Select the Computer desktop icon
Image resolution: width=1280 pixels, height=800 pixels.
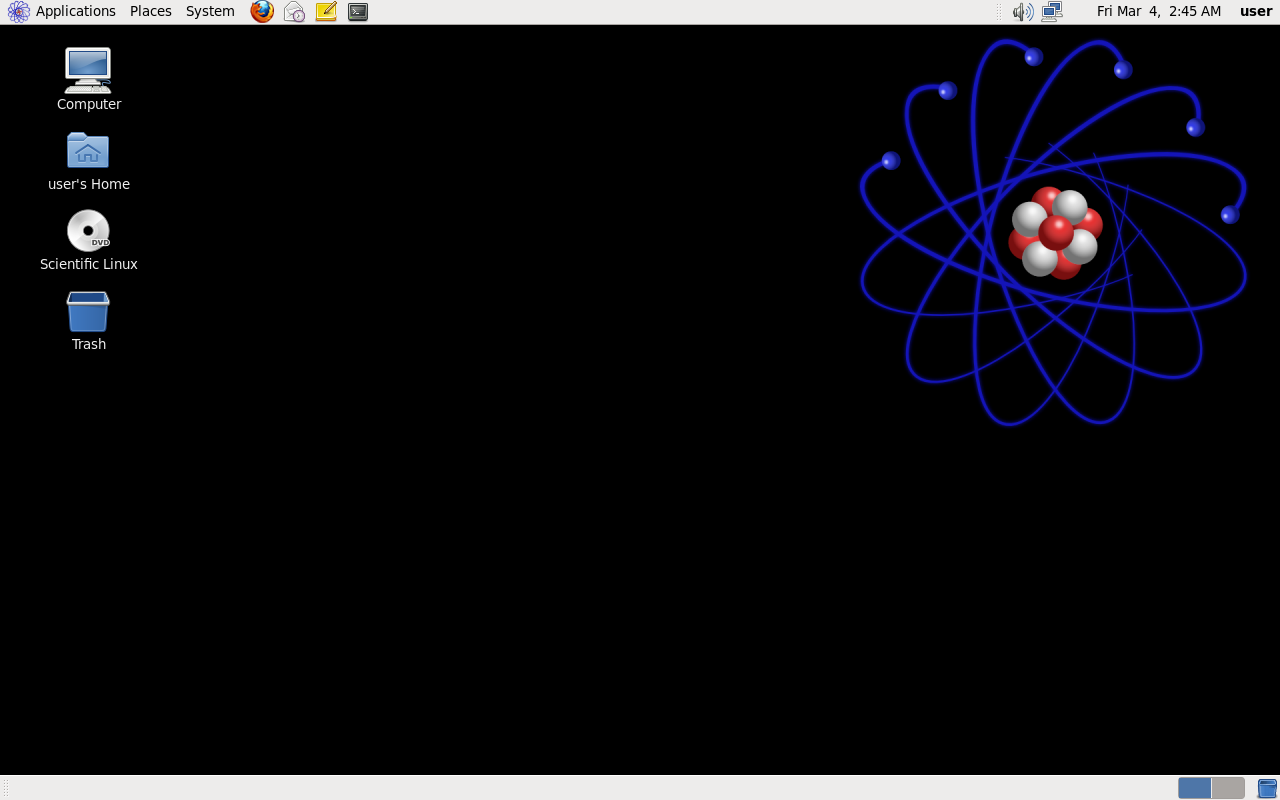tap(88, 71)
